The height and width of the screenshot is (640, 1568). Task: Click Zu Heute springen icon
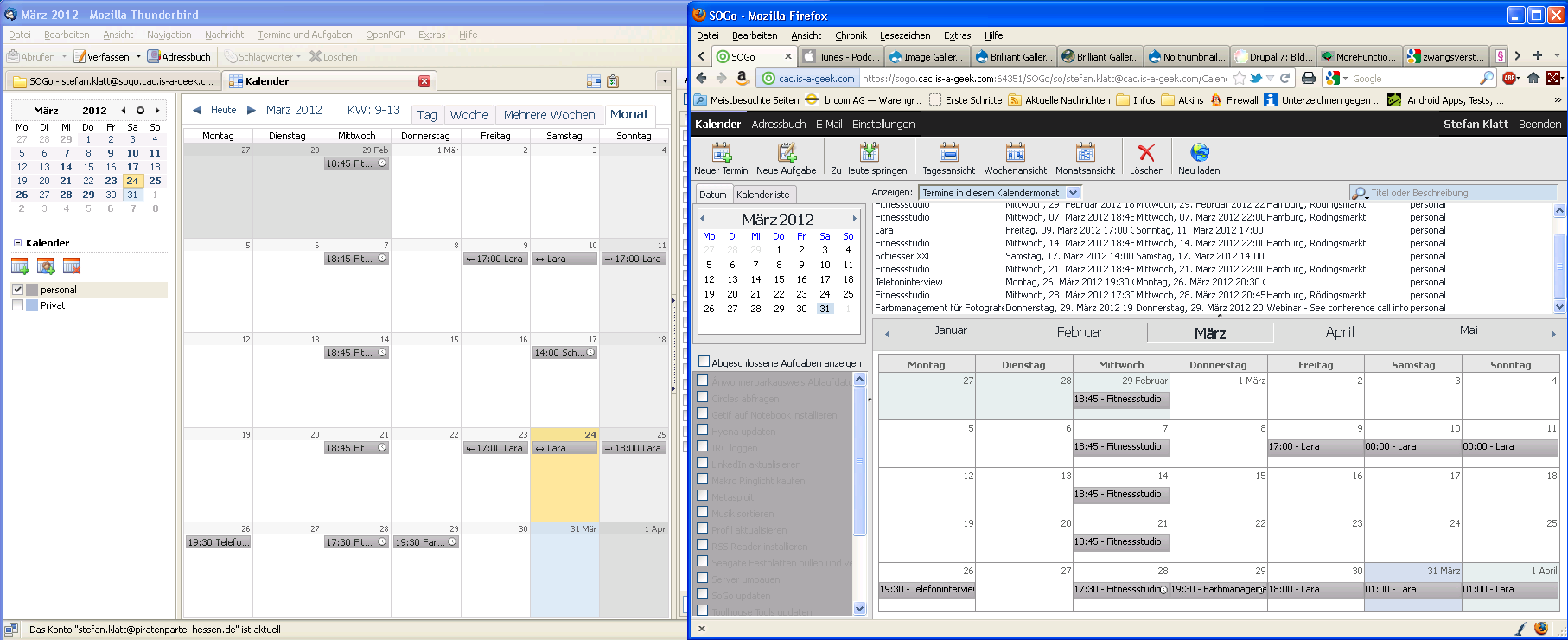[869, 153]
